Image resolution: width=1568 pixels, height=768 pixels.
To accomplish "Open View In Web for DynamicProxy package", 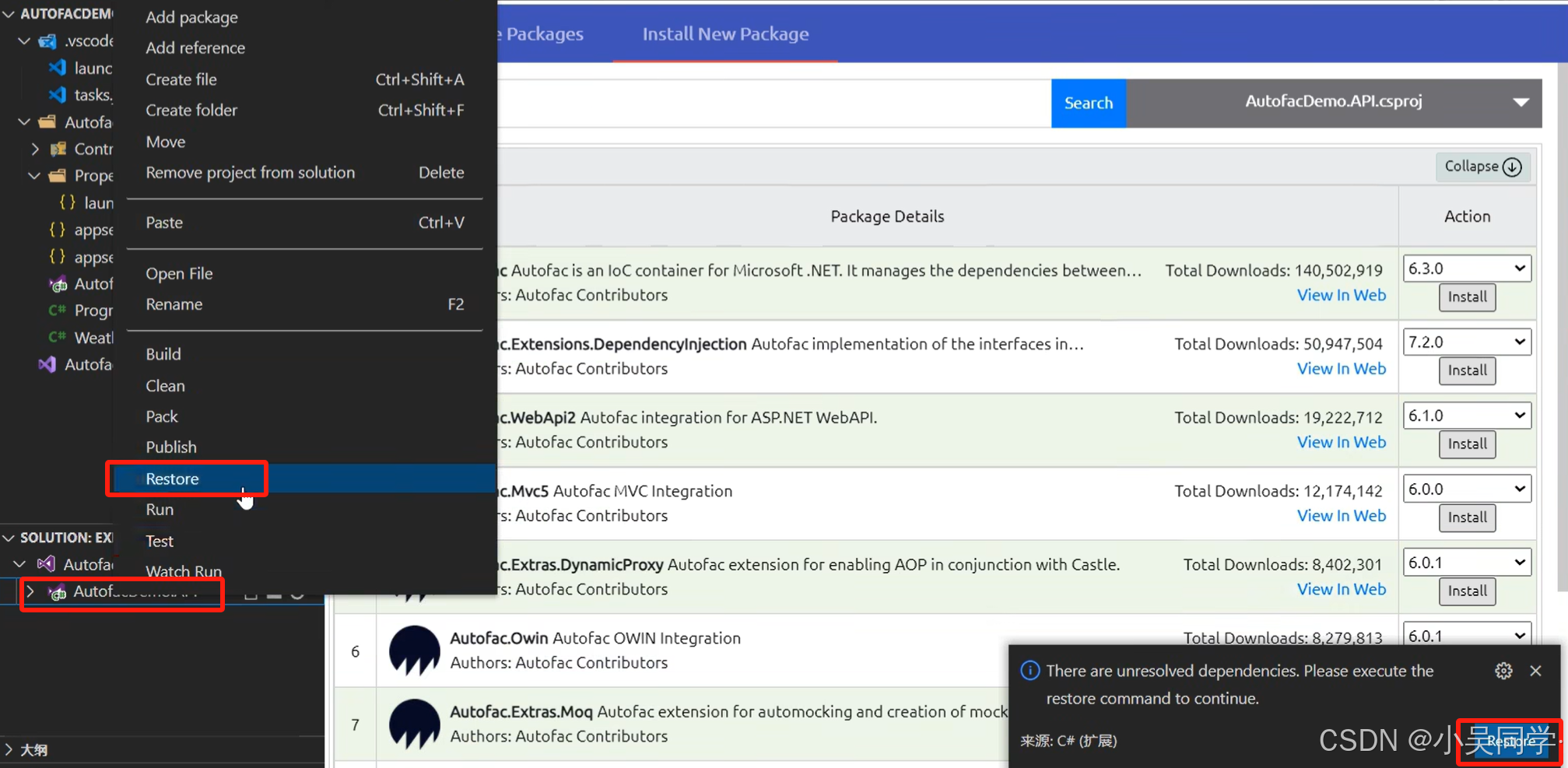I will click(x=1342, y=589).
